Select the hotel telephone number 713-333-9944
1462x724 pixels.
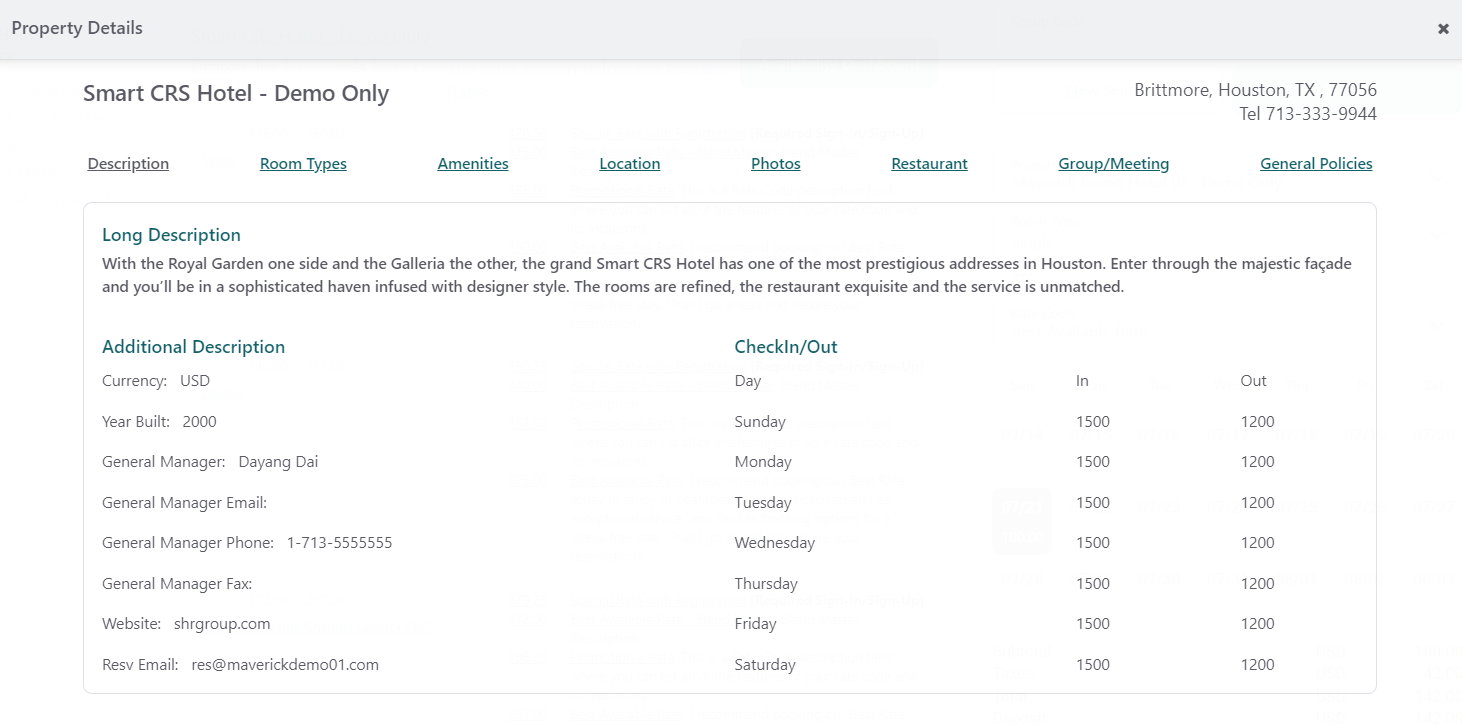tap(1321, 114)
